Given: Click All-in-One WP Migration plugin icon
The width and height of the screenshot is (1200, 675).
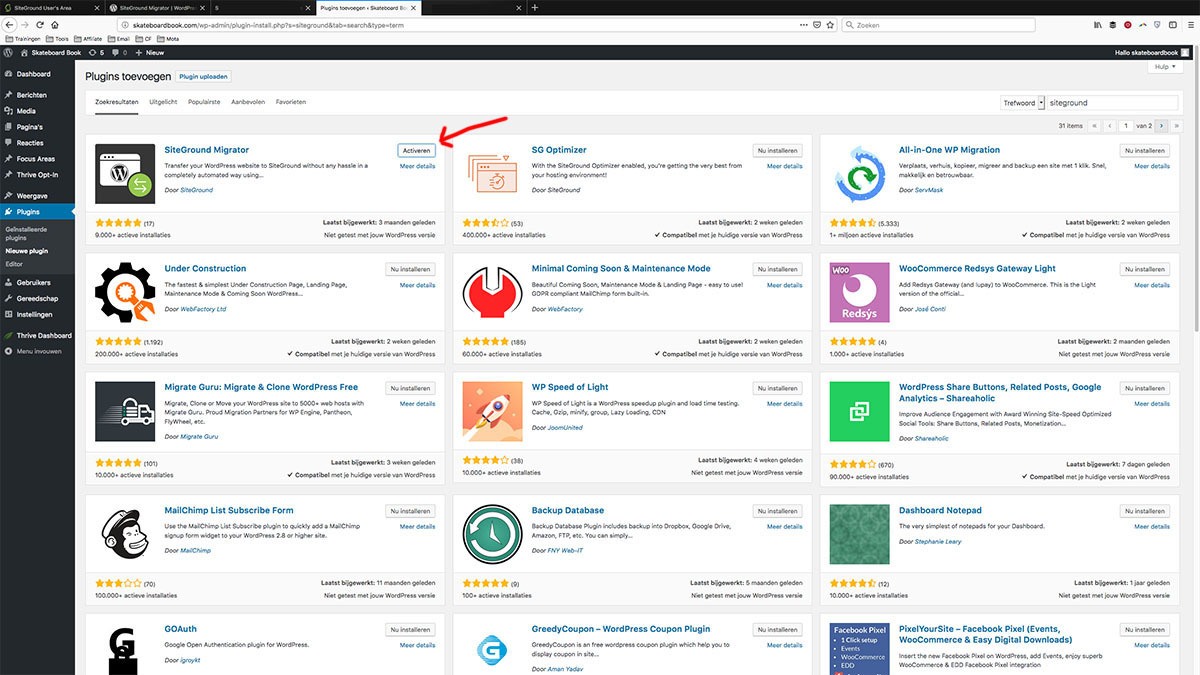Looking at the screenshot, I should tap(859, 174).
